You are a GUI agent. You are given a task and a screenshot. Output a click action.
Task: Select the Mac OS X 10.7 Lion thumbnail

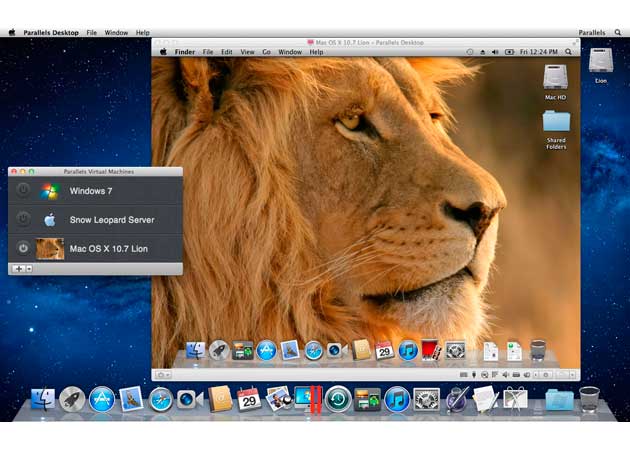pos(50,247)
